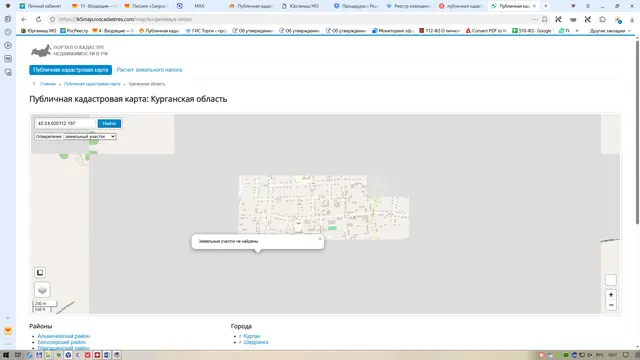Open the Word icon in taskbar
Viewport: 640px width, 360px height.
107,355
